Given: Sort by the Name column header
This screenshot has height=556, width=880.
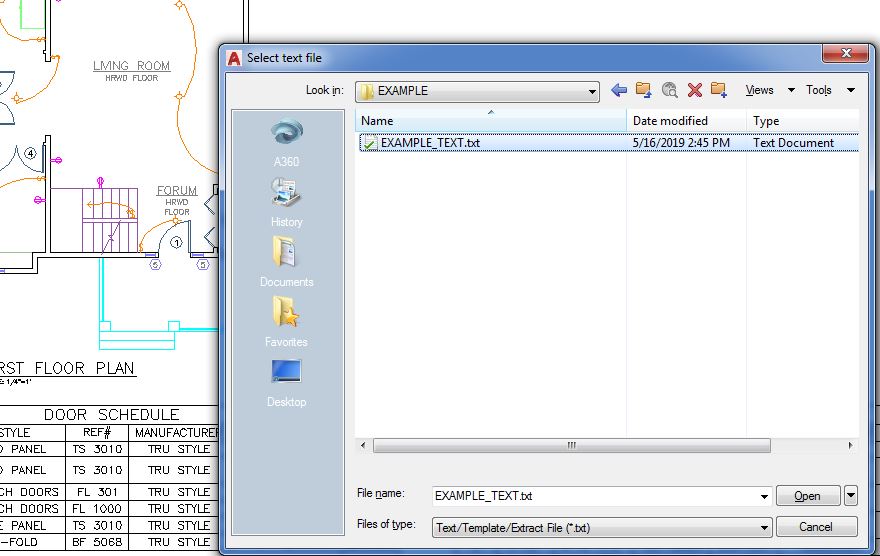Looking at the screenshot, I should tap(491, 121).
